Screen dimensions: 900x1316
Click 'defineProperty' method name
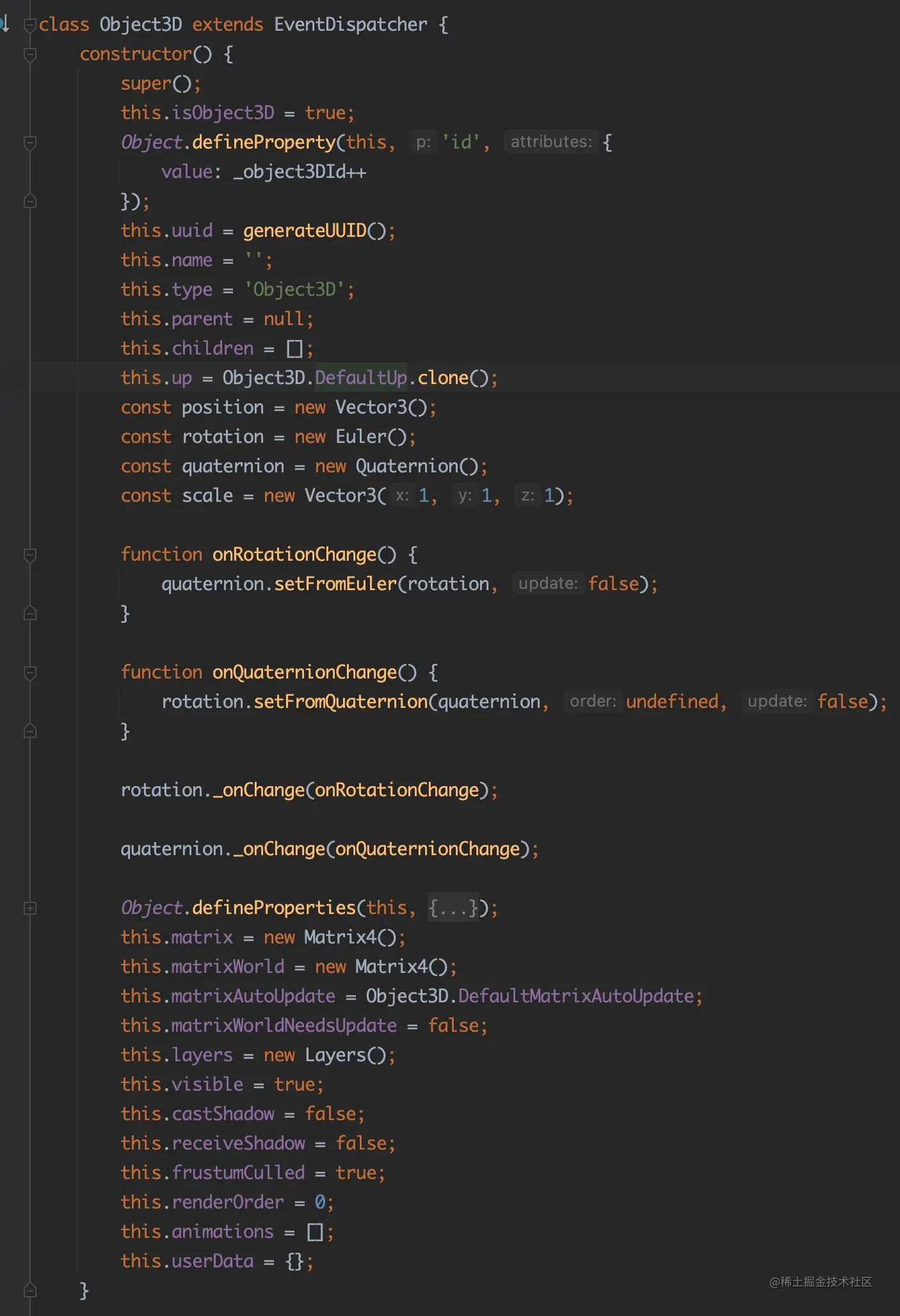264,142
